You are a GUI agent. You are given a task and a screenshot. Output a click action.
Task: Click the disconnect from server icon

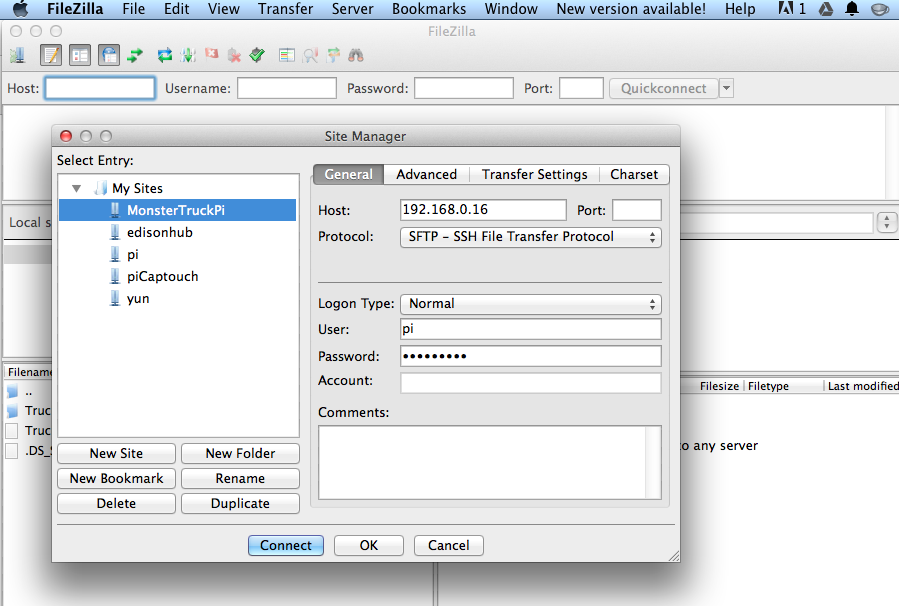point(234,56)
